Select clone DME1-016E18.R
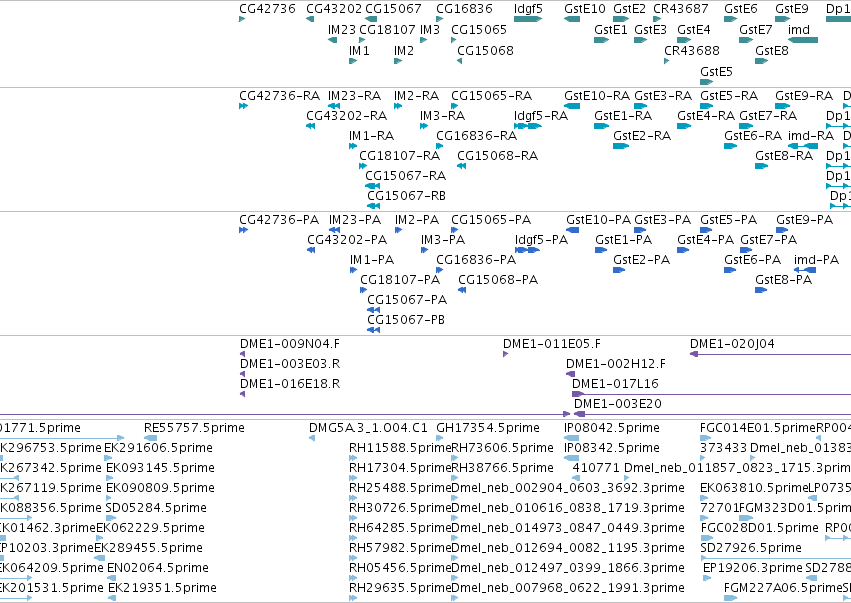The image size is (851, 603). pyautogui.click(x=289, y=384)
